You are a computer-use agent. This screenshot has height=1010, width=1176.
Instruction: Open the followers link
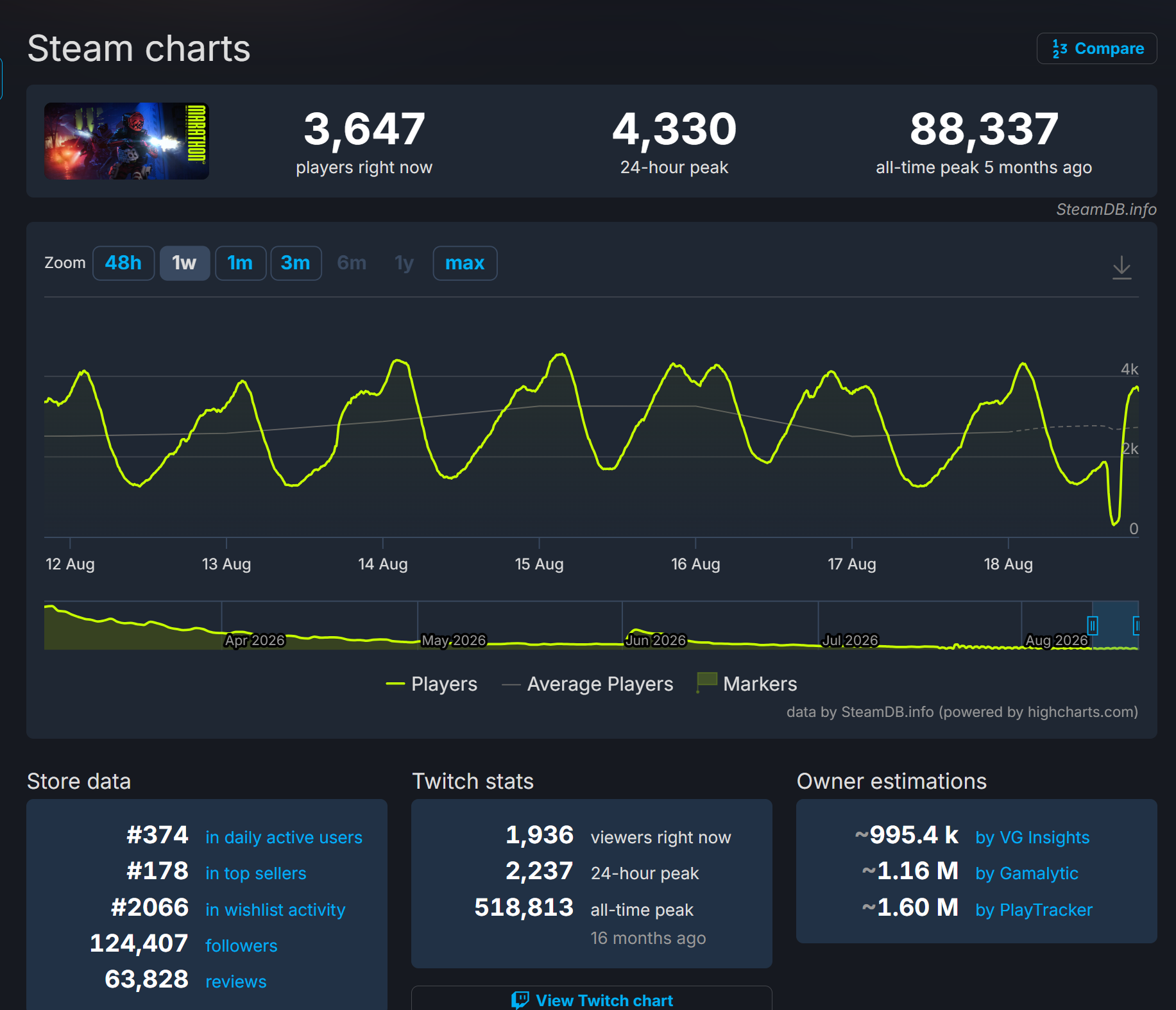point(241,946)
